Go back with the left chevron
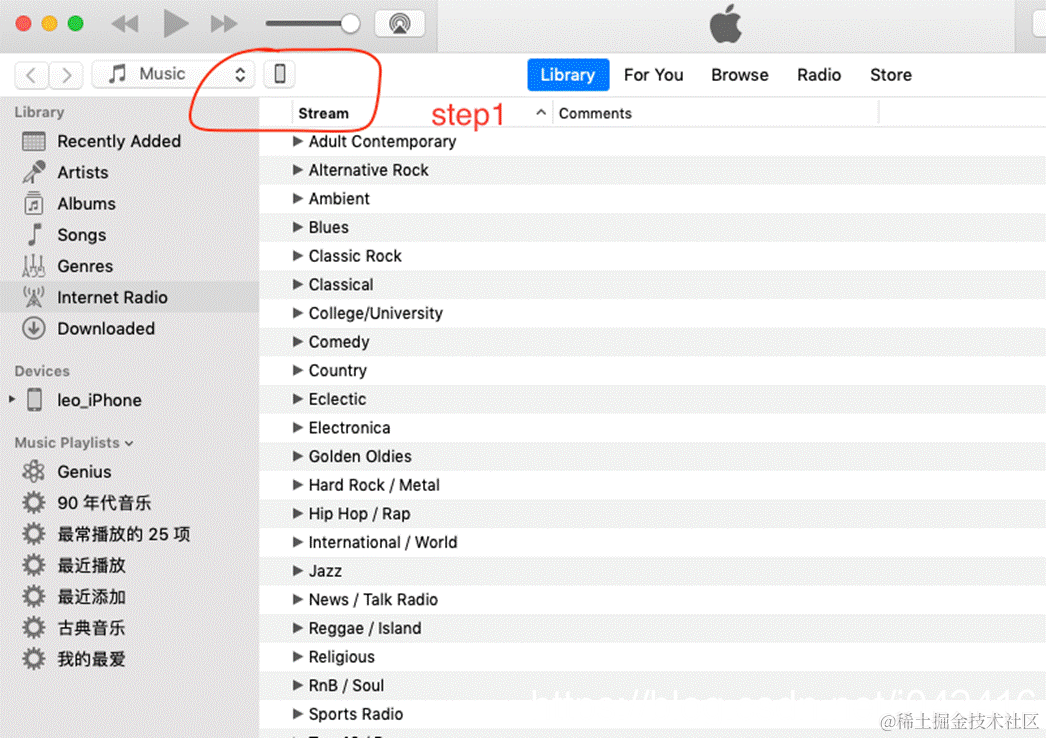Image resolution: width=1046 pixels, height=738 pixels. pos(31,75)
